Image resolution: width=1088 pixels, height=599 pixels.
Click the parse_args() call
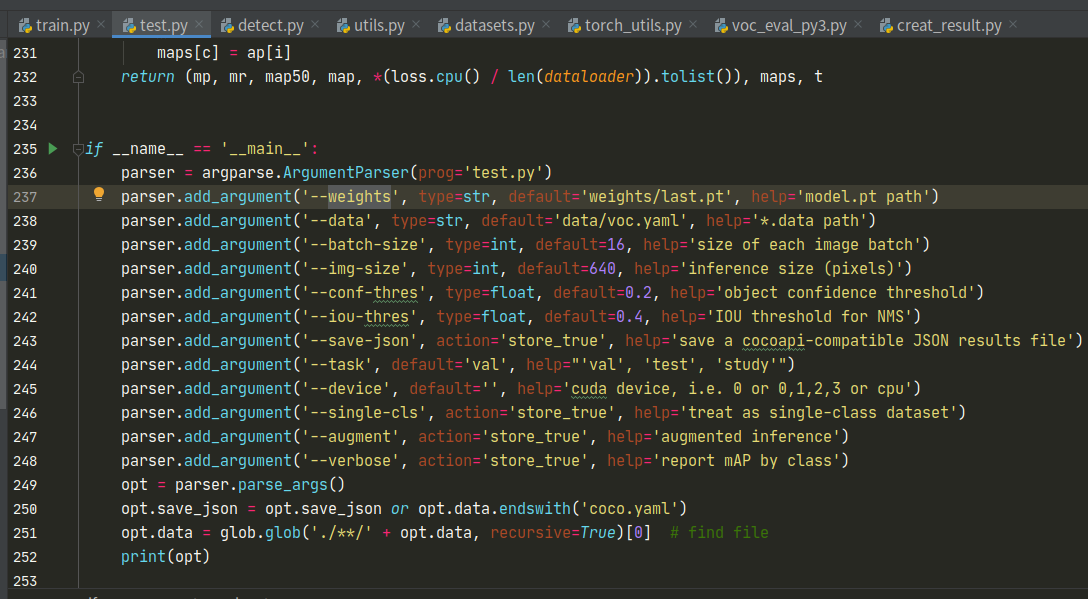(291, 484)
